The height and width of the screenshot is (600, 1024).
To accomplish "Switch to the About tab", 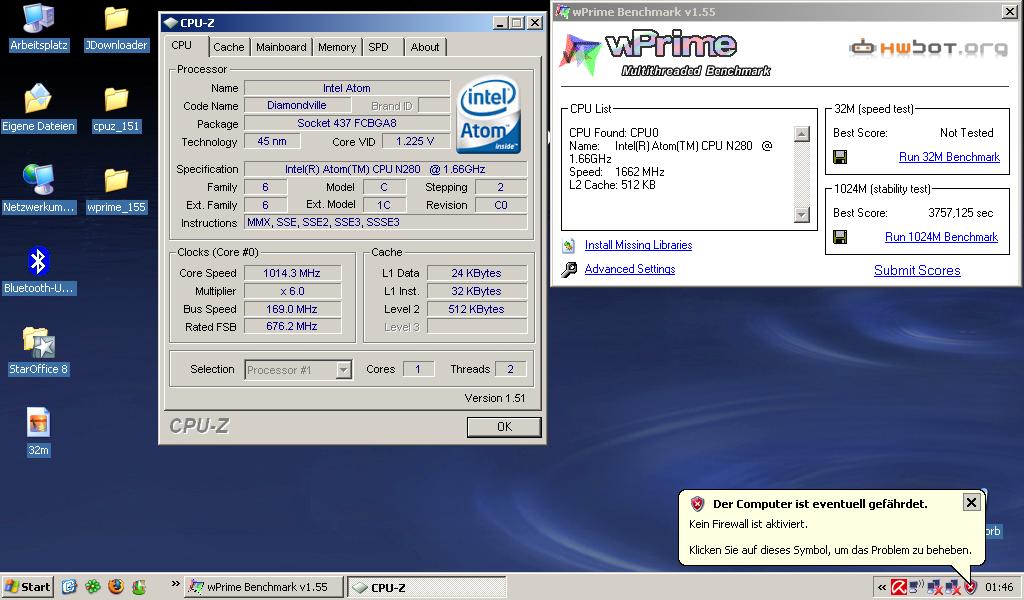I will tap(424, 47).
